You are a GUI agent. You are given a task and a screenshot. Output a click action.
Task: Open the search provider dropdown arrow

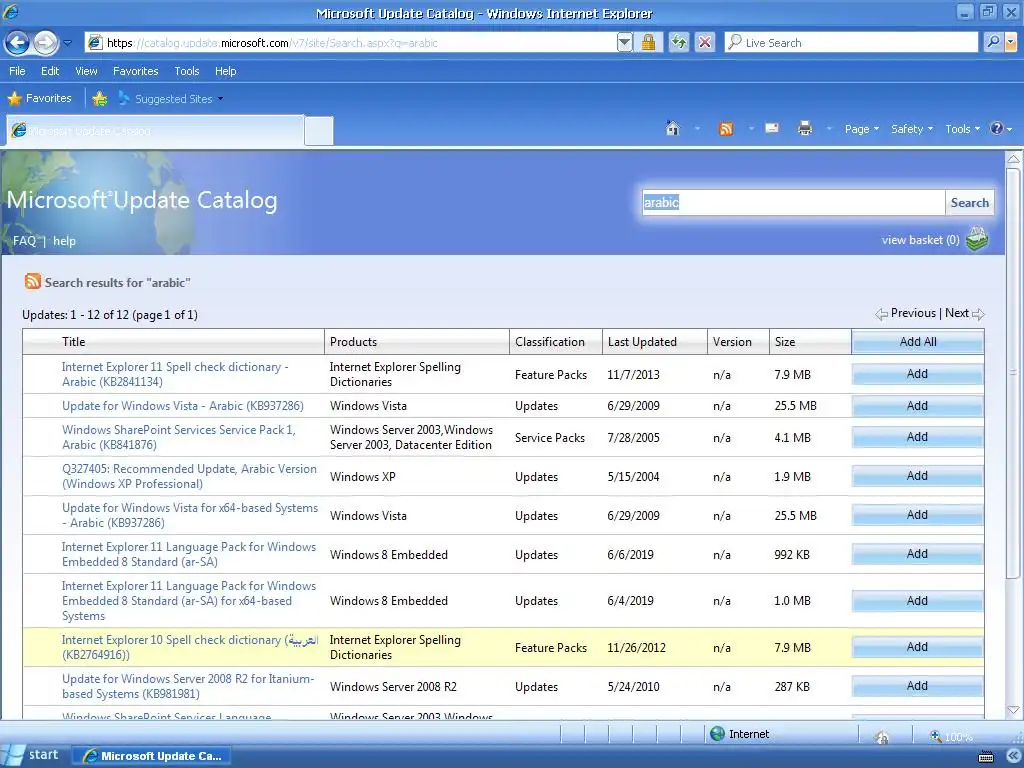point(1011,42)
